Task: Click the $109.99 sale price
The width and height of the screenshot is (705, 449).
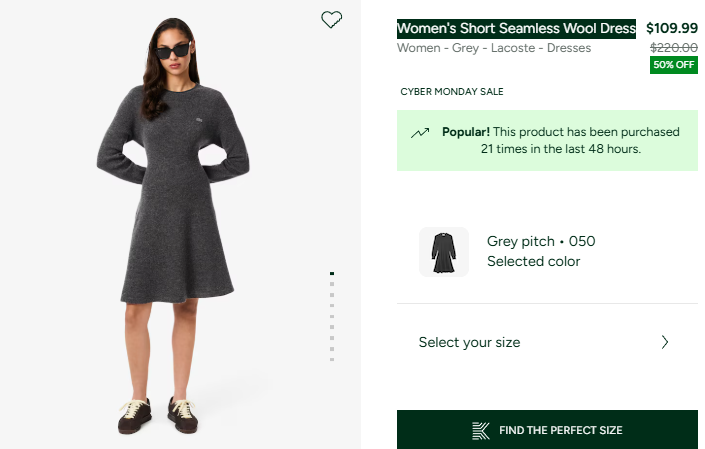Action: tap(672, 28)
